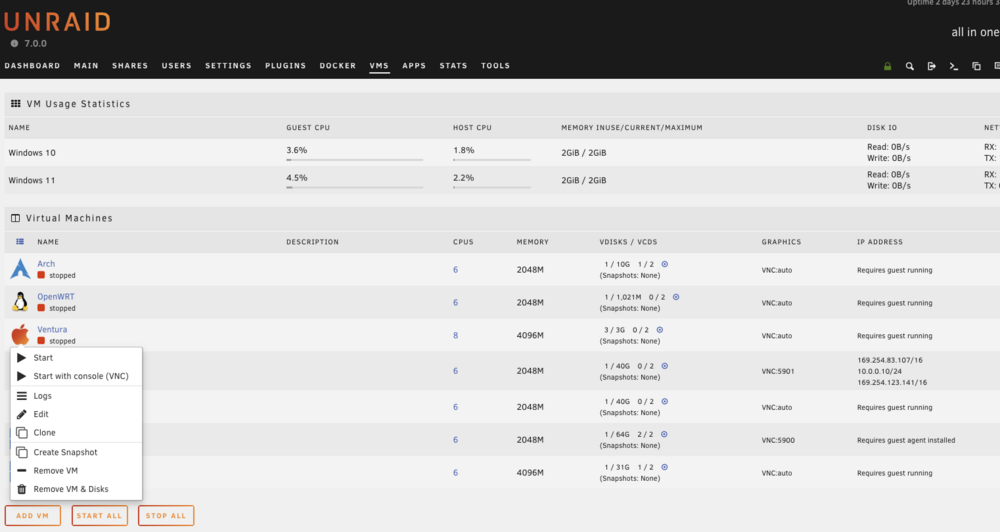The image size is (1000, 532).
Task: Open the Plugins tab
Action: click(x=286, y=66)
